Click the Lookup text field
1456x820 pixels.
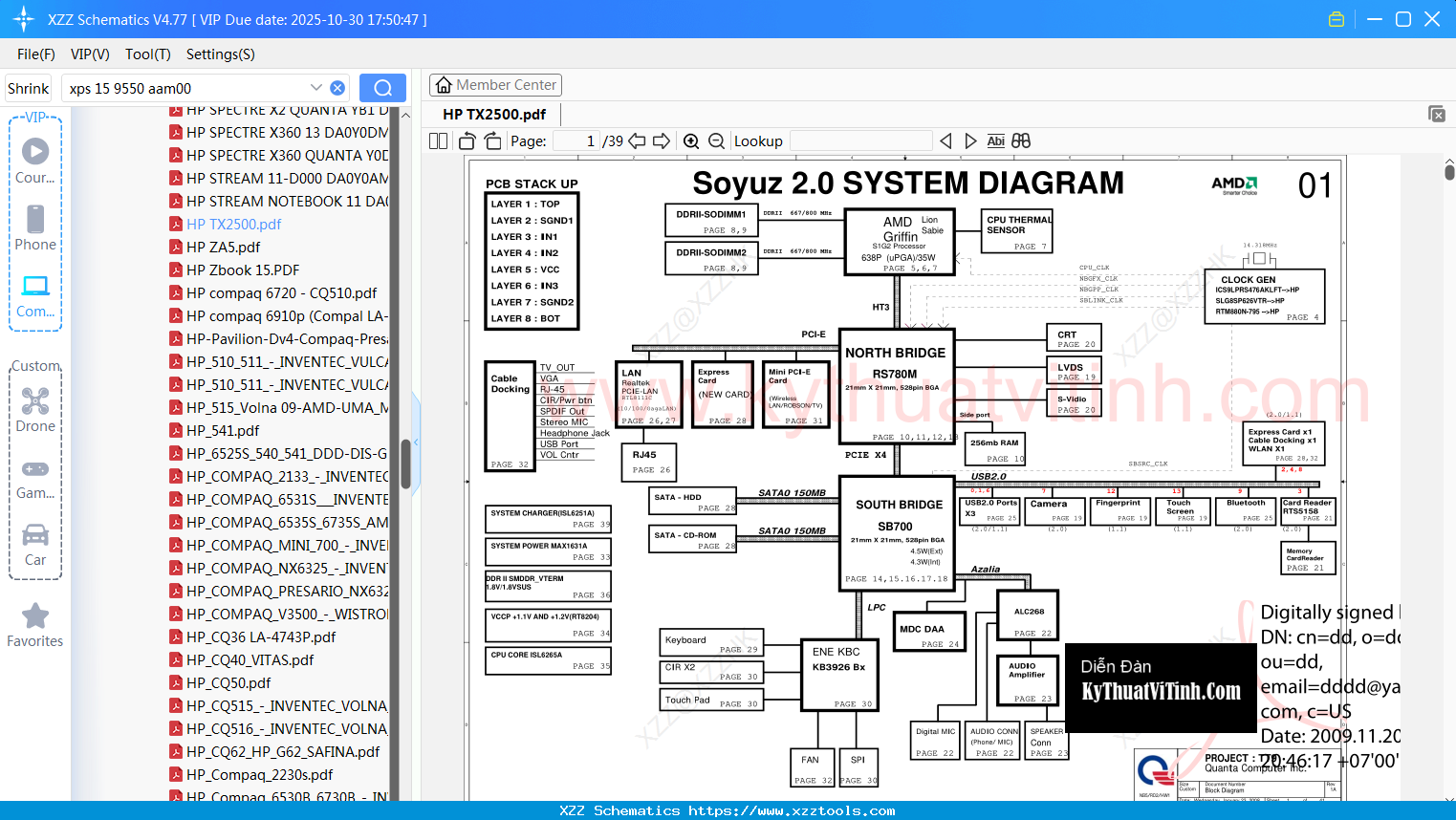tap(861, 140)
